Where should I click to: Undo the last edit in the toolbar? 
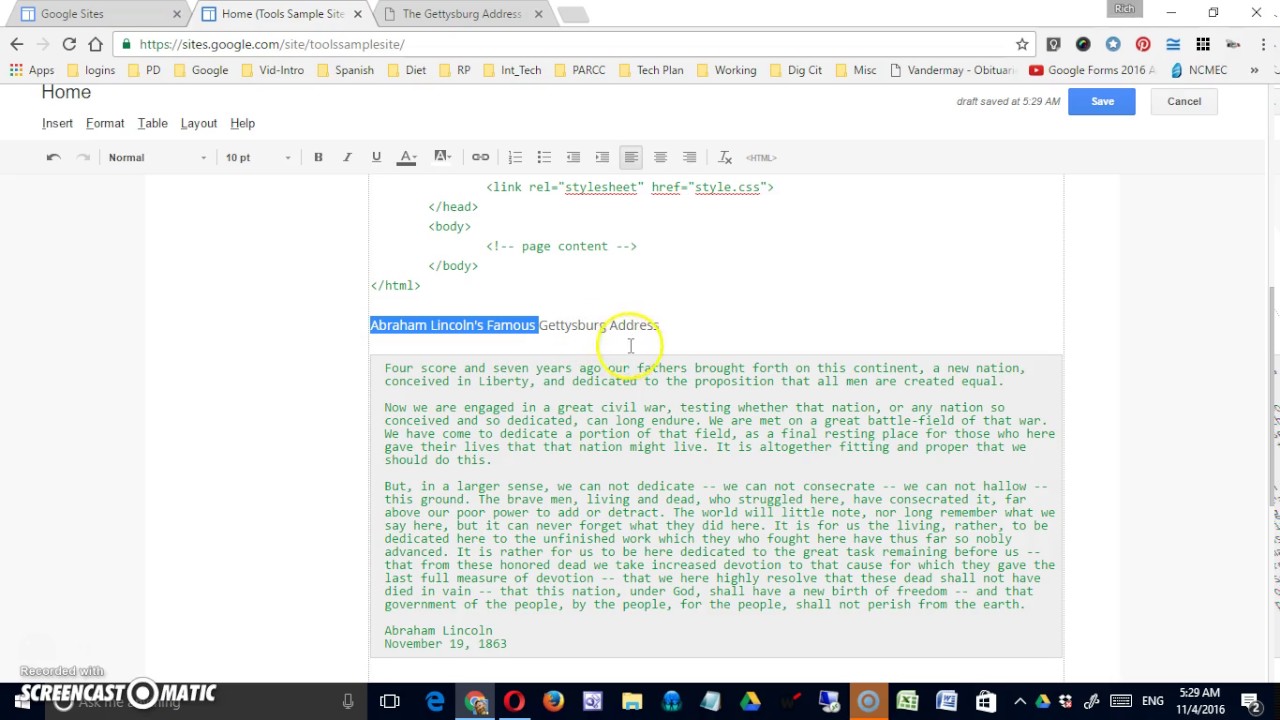54,157
